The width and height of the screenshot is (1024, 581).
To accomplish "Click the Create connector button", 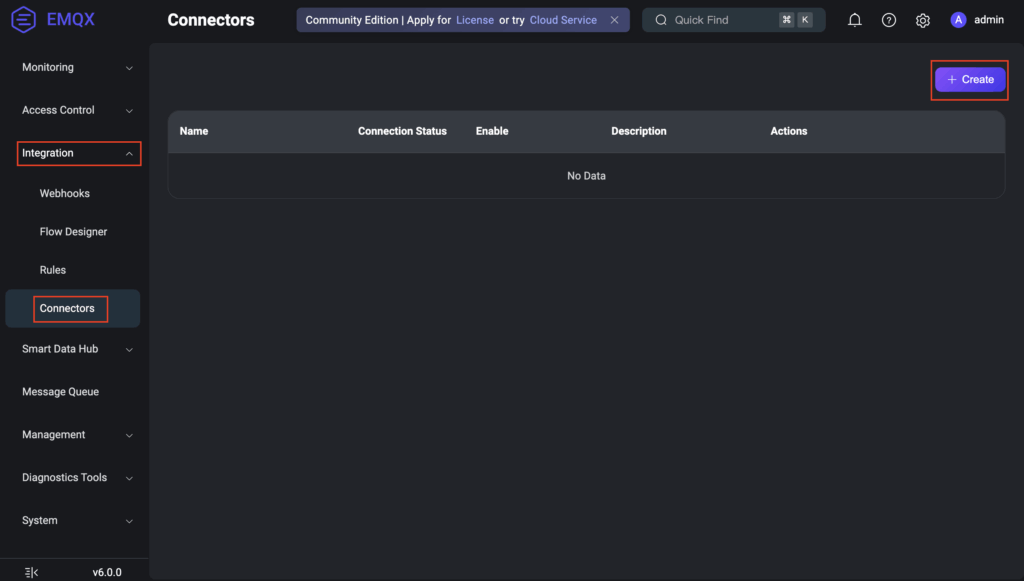I will [x=970, y=80].
